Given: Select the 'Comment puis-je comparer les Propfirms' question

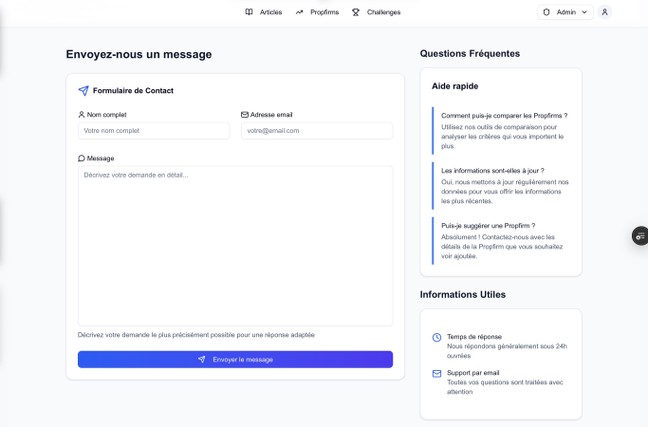Looking at the screenshot, I should click(x=504, y=116).
